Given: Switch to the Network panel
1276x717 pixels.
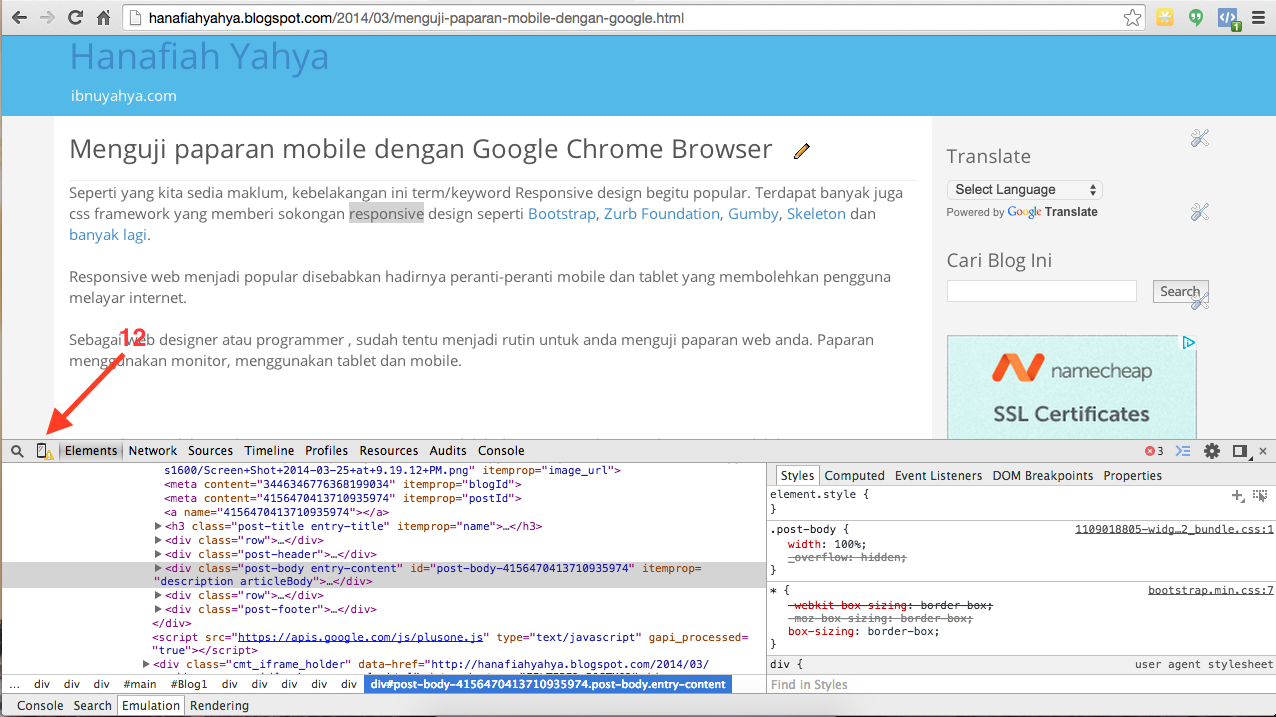Looking at the screenshot, I should pos(153,451).
